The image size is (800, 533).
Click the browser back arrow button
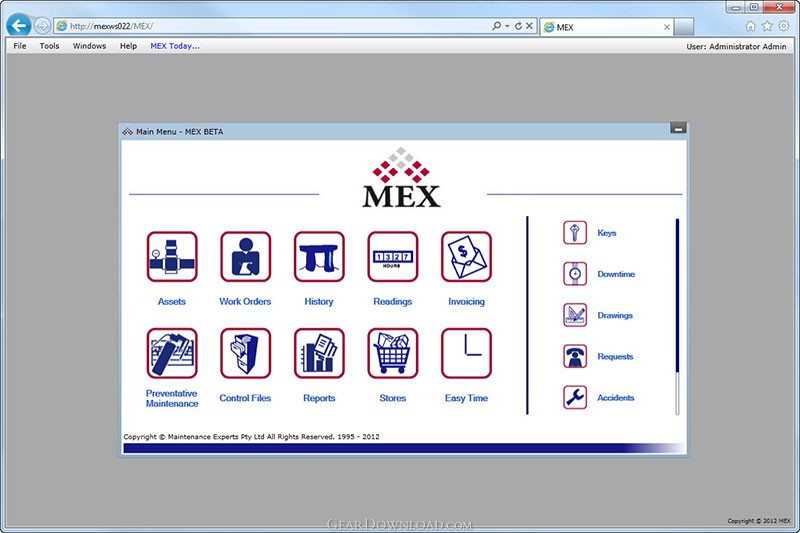coord(19,26)
